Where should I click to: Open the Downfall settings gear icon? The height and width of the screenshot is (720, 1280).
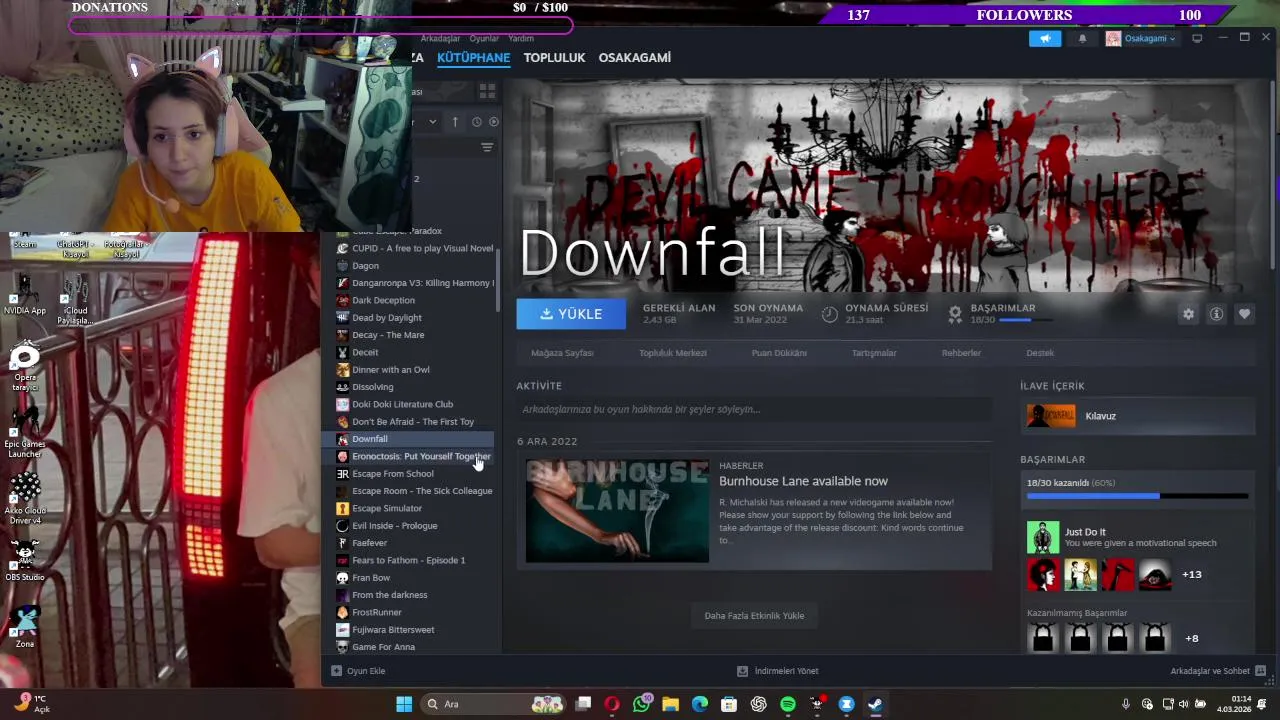coord(1188,314)
